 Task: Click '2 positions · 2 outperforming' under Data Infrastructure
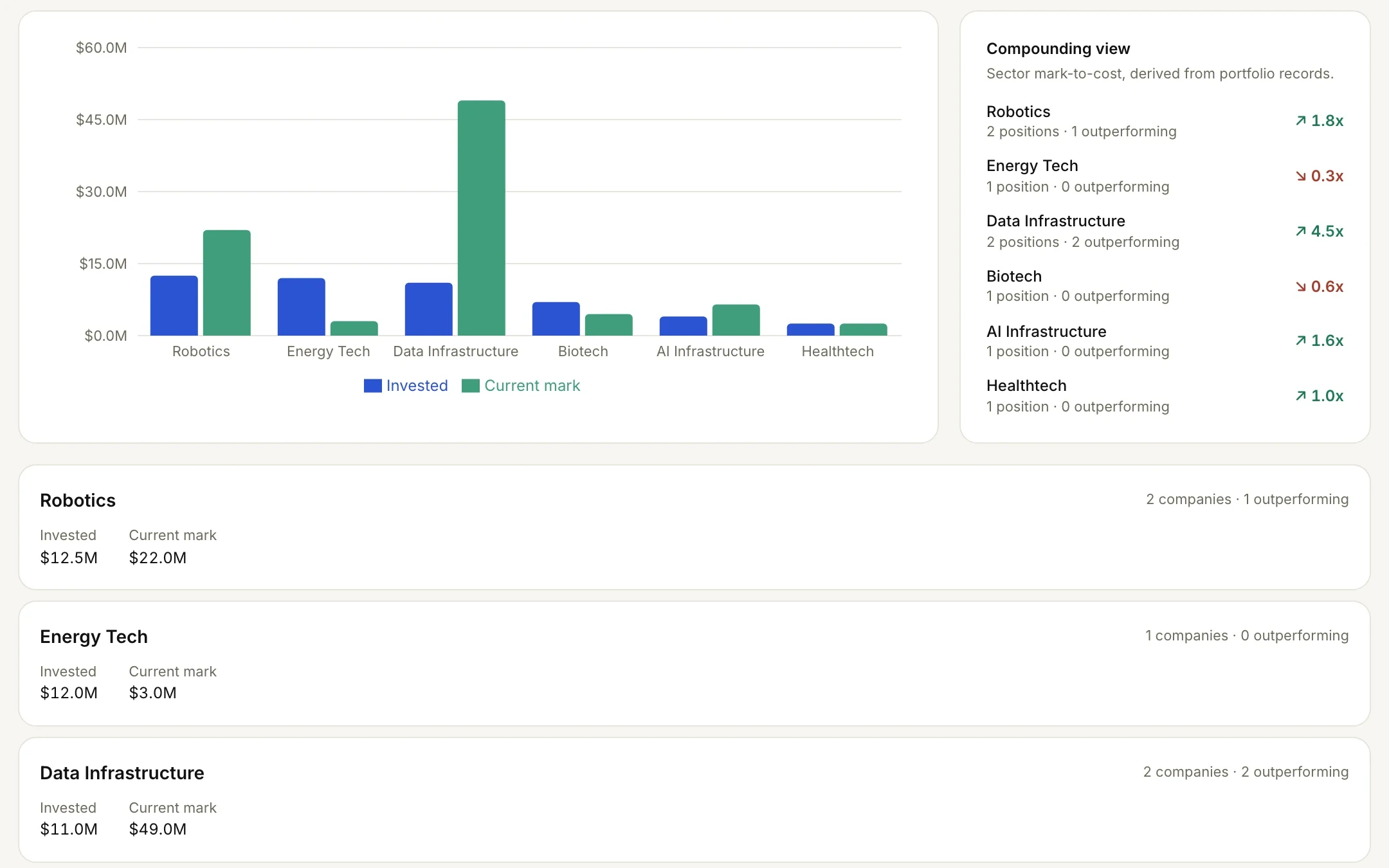coord(1083,242)
